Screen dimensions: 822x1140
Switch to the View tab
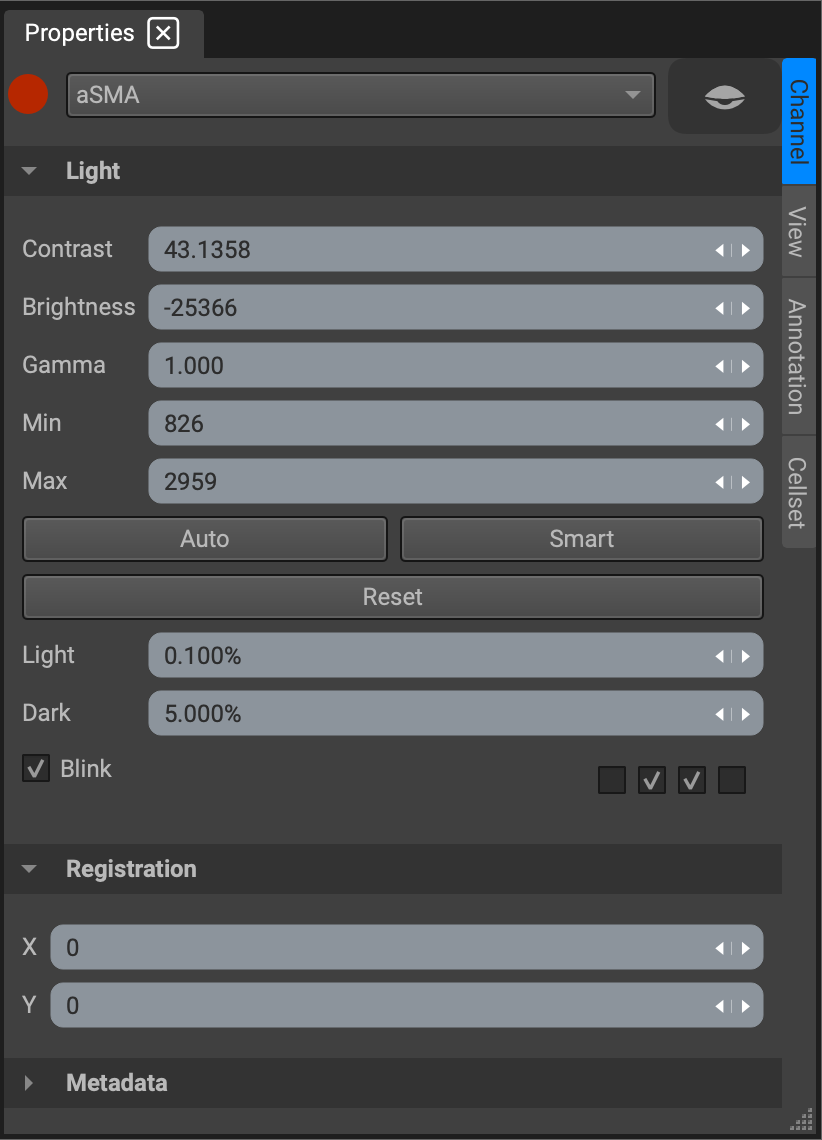click(798, 231)
